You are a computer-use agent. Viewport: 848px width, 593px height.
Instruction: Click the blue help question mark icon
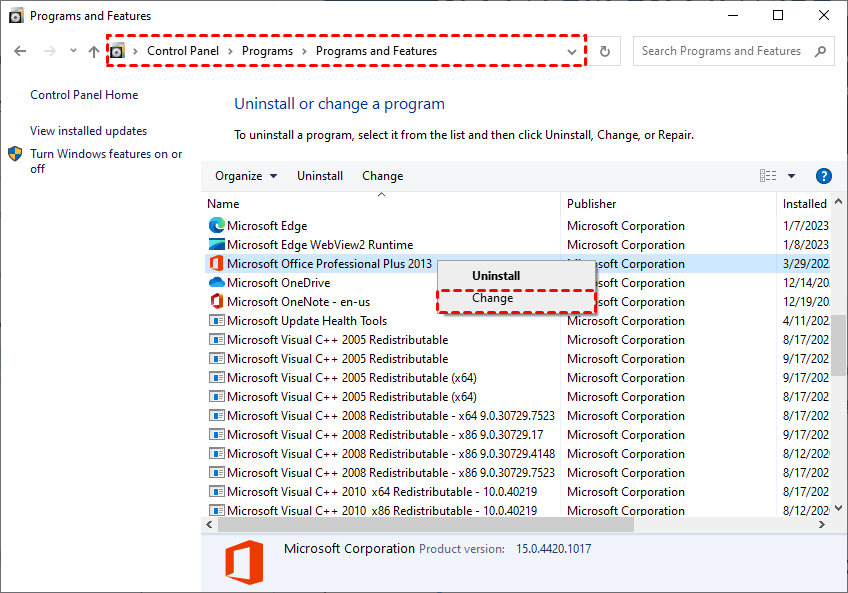pos(824,176)
